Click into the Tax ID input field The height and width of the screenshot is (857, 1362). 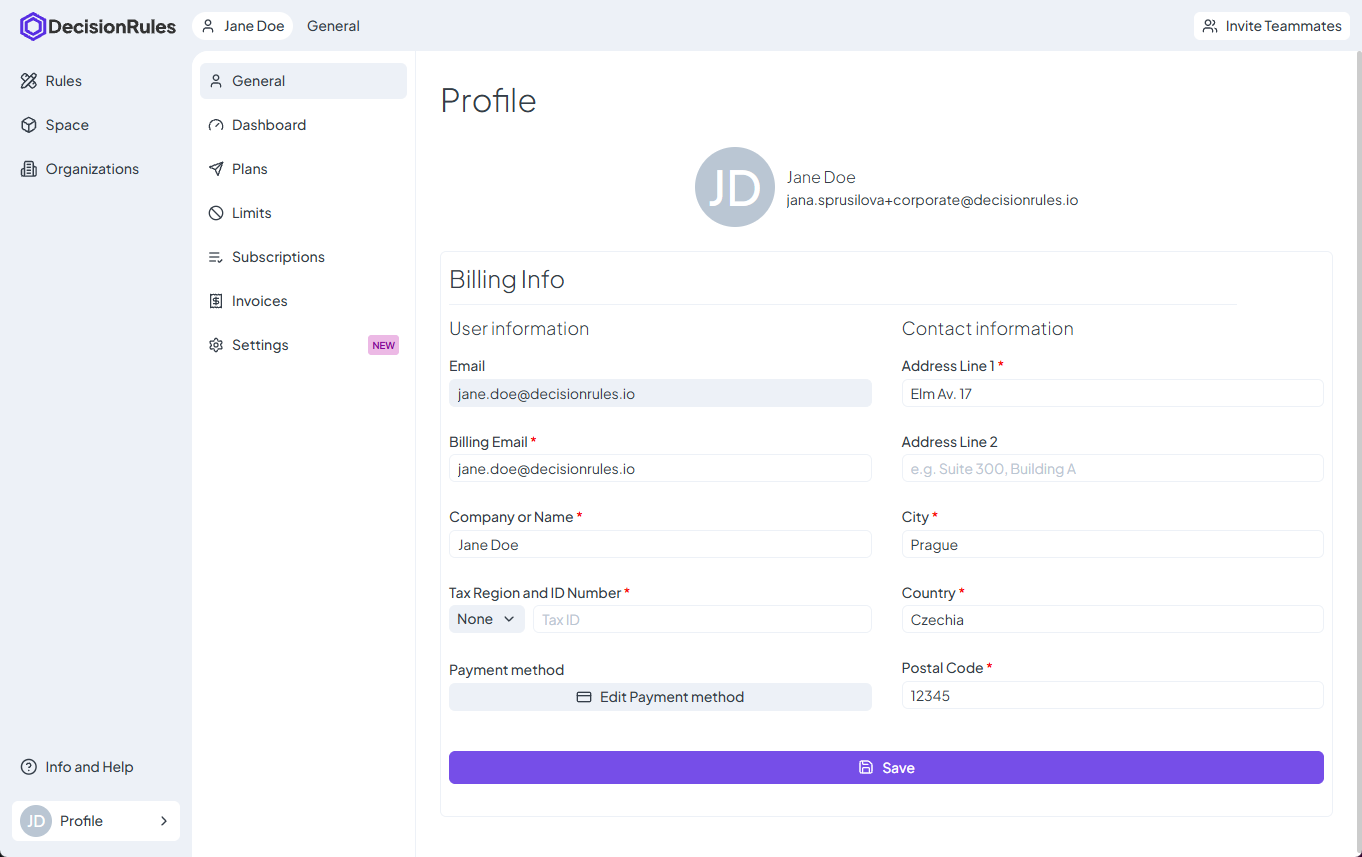701,620
